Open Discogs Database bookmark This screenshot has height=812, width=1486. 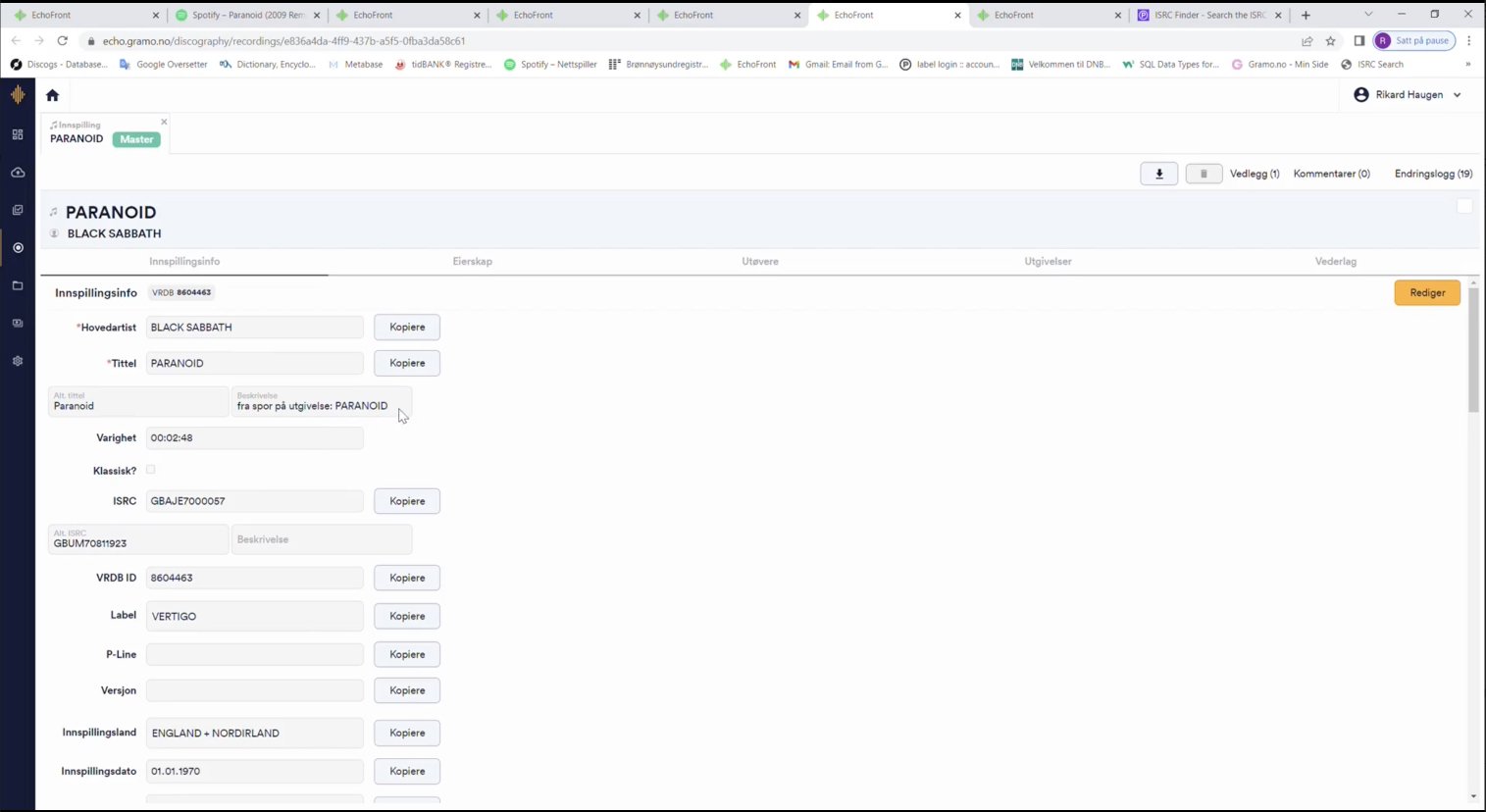[x=59, y=65]
